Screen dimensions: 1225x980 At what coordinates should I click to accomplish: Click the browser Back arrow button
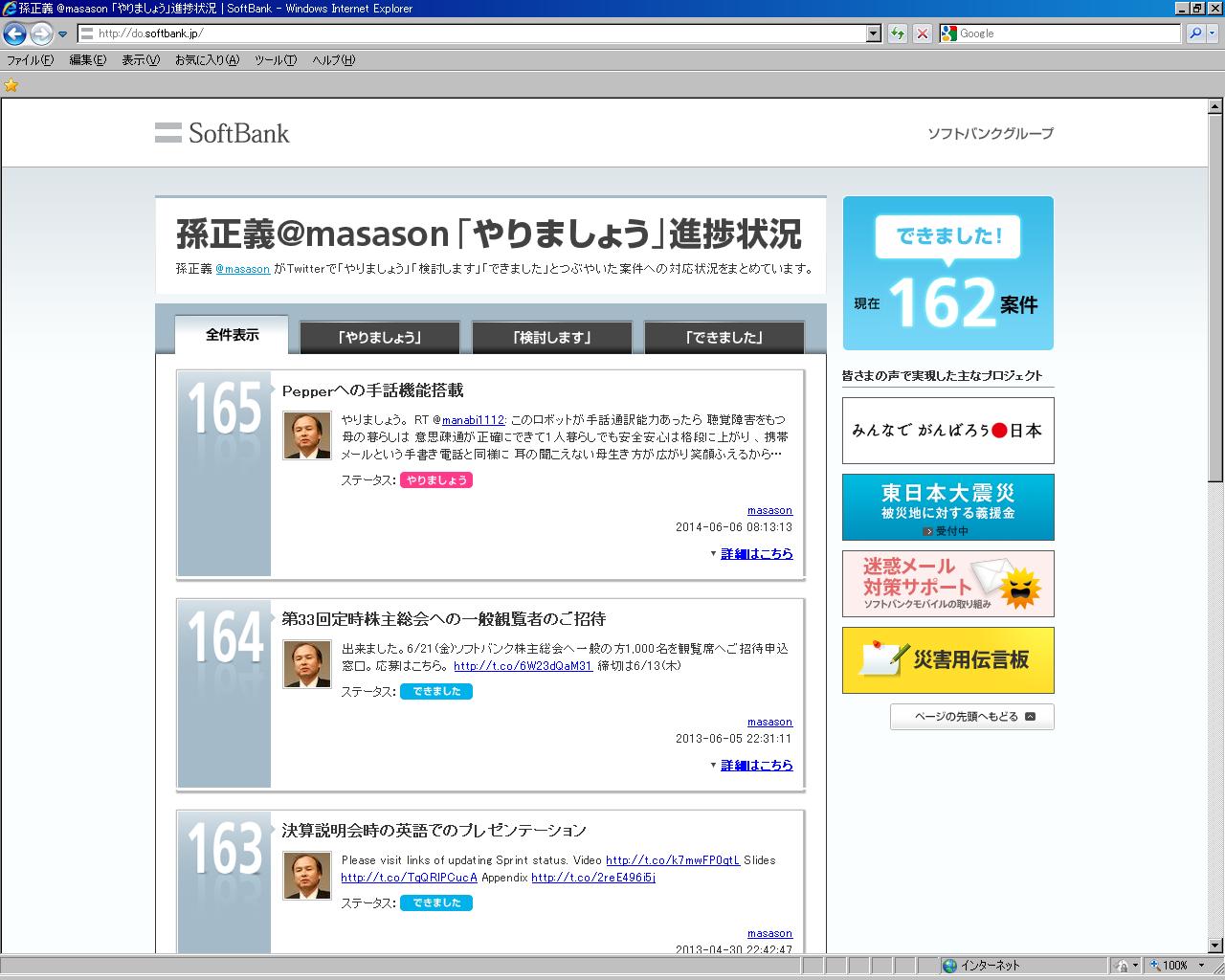click(x=14, y=34)
